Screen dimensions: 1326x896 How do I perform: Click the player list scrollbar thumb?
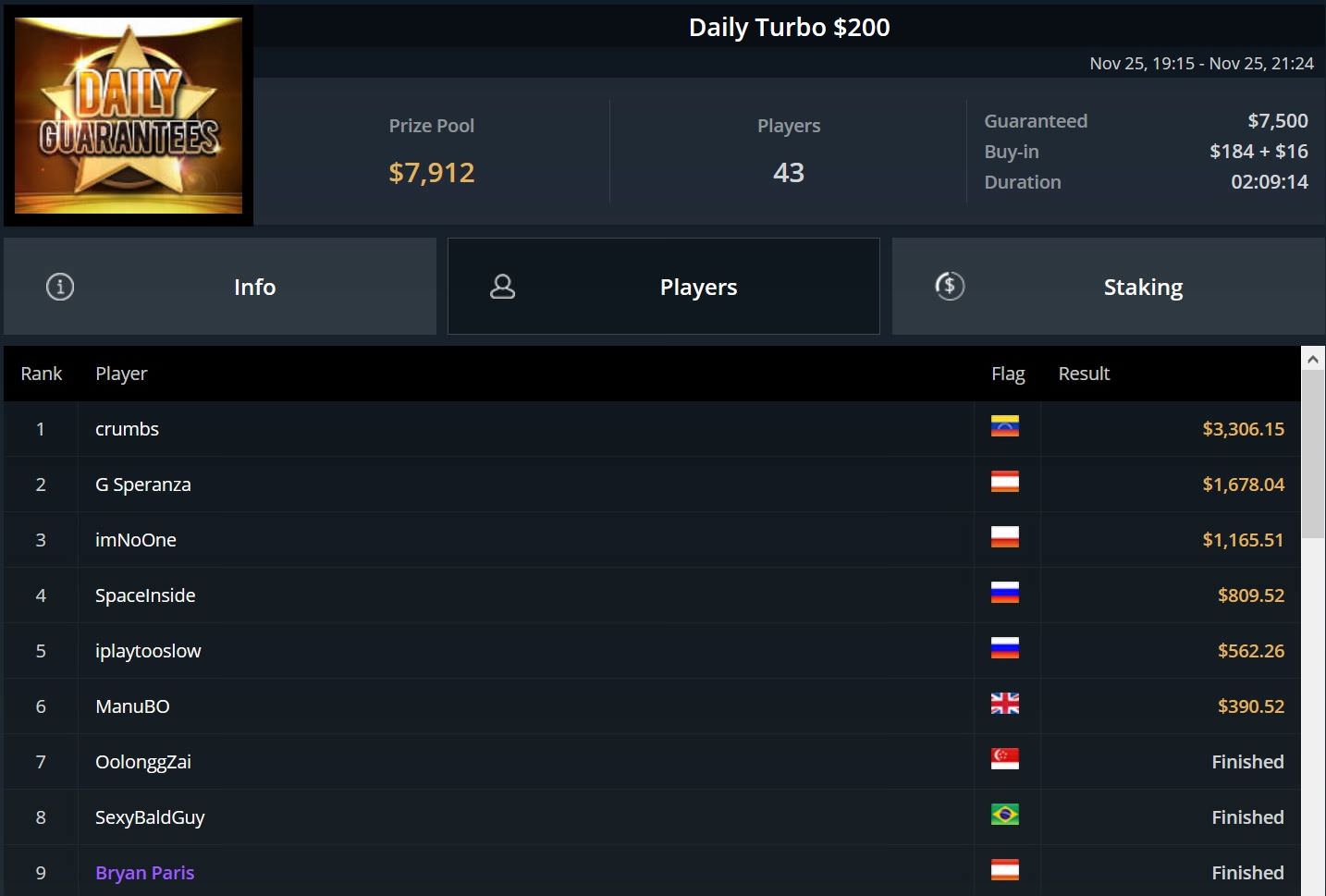pos(1312,454)
